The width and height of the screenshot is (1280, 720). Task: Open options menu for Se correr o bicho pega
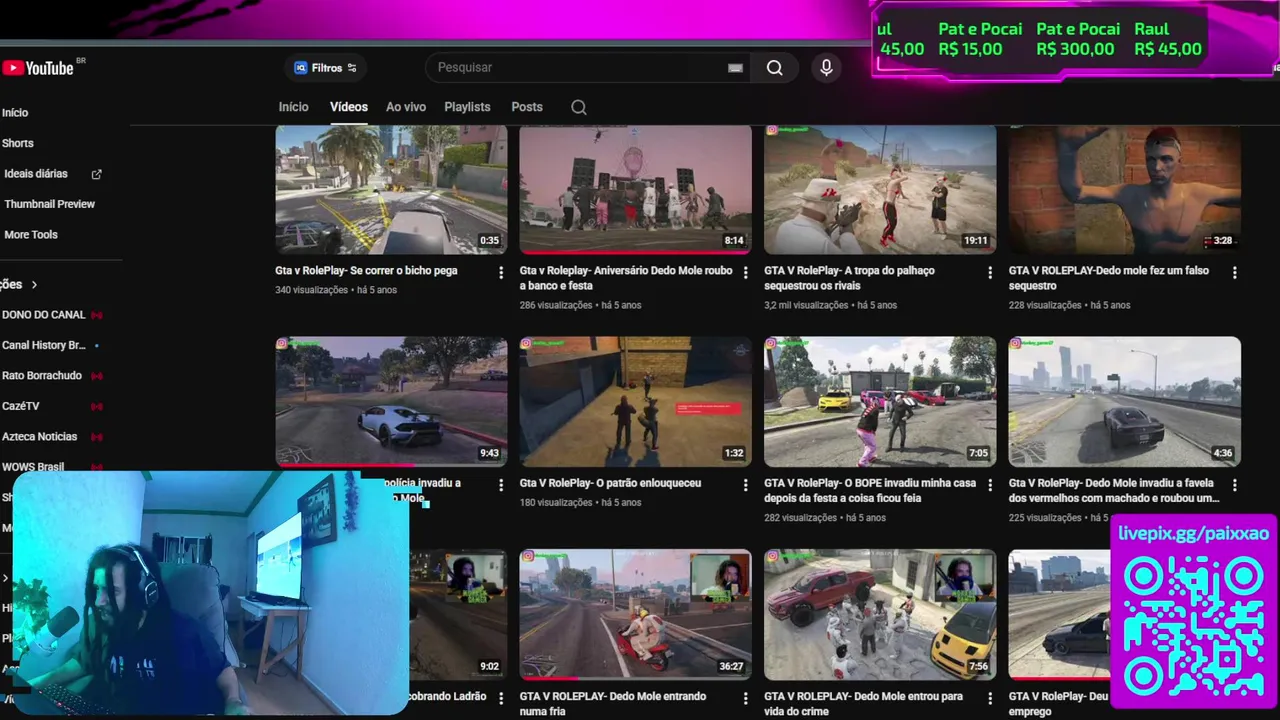click(501, 273)
